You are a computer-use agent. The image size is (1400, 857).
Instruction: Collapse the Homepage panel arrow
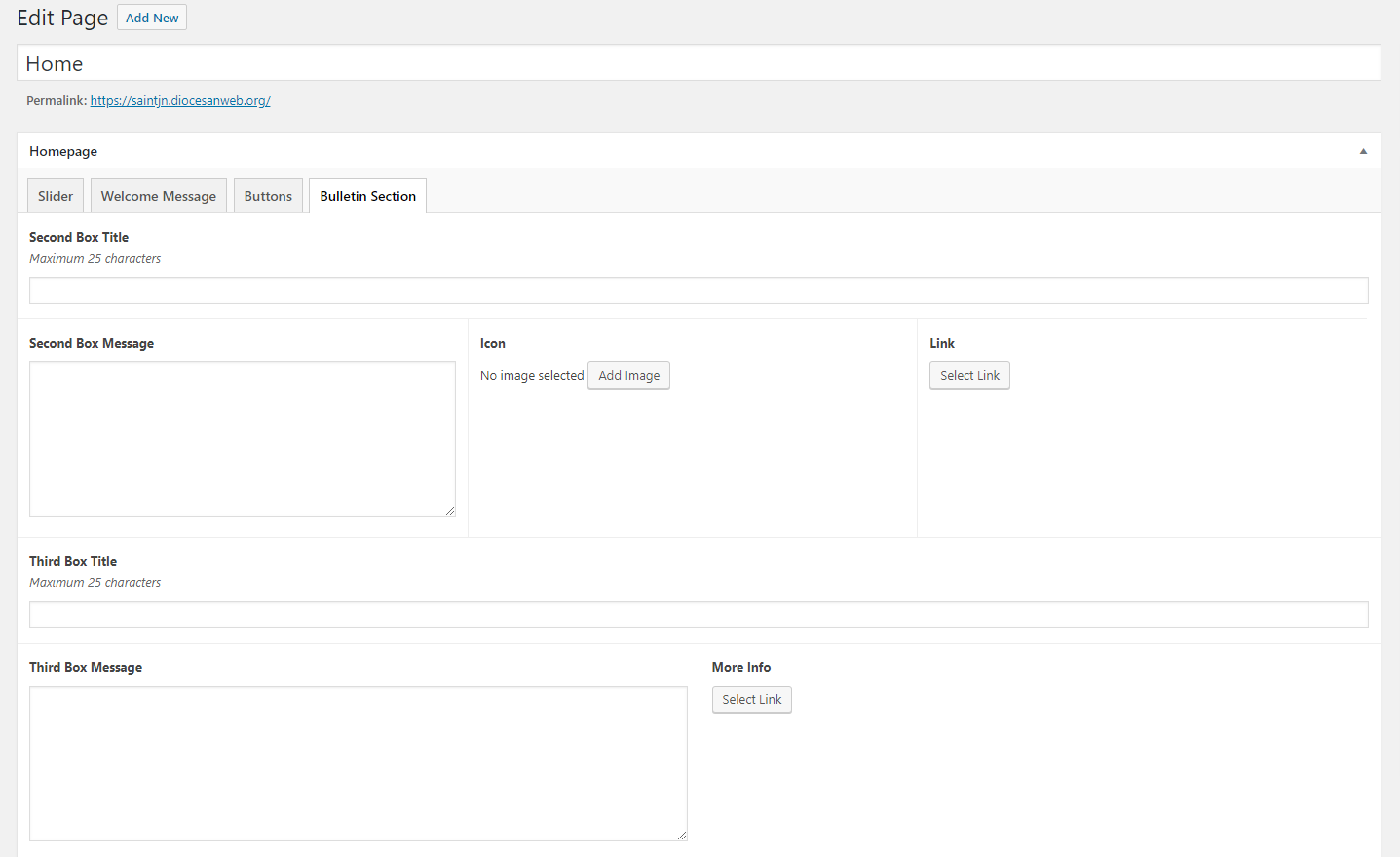click(1363, 151)
